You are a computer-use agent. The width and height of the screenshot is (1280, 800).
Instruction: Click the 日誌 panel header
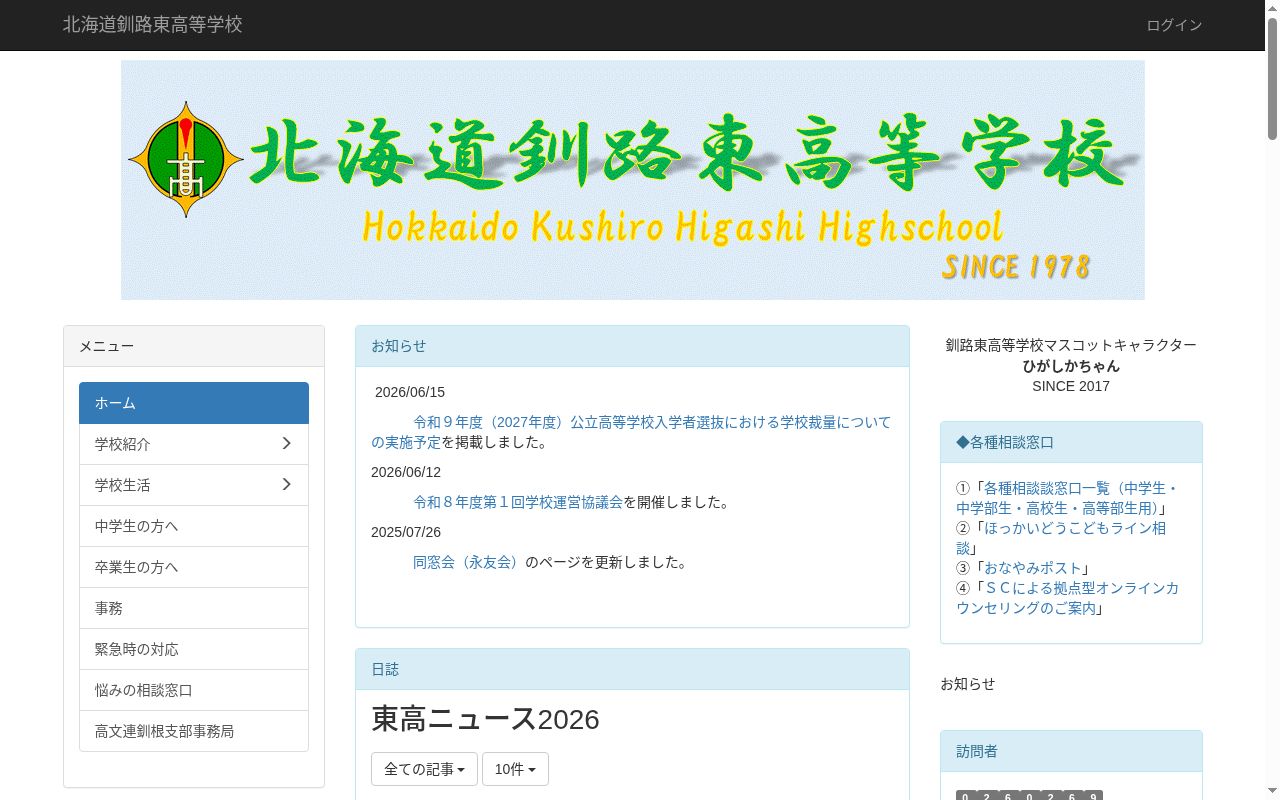tap(632, 669)
